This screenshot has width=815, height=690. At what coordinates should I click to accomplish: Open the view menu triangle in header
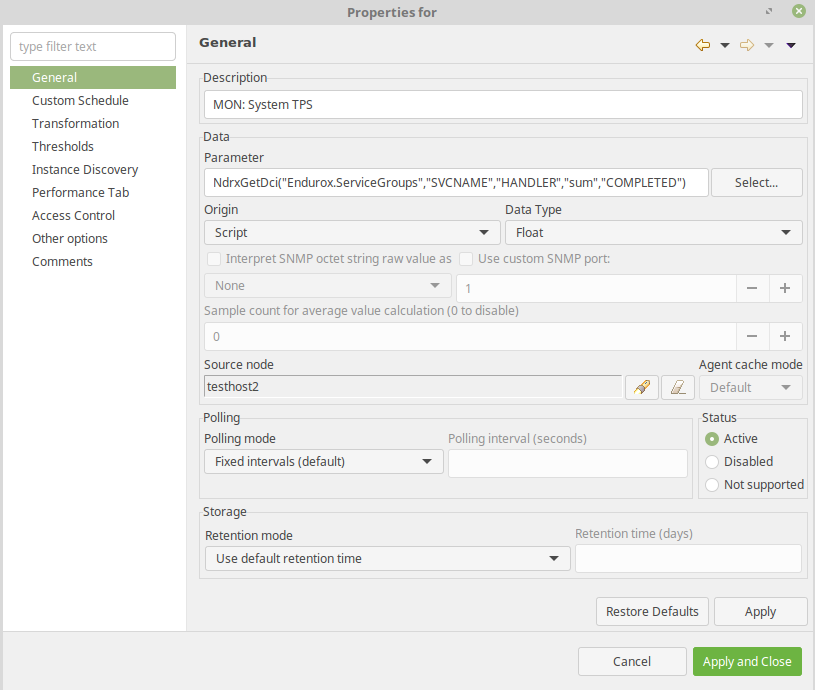pyautogui.click(x=791, y=45)
